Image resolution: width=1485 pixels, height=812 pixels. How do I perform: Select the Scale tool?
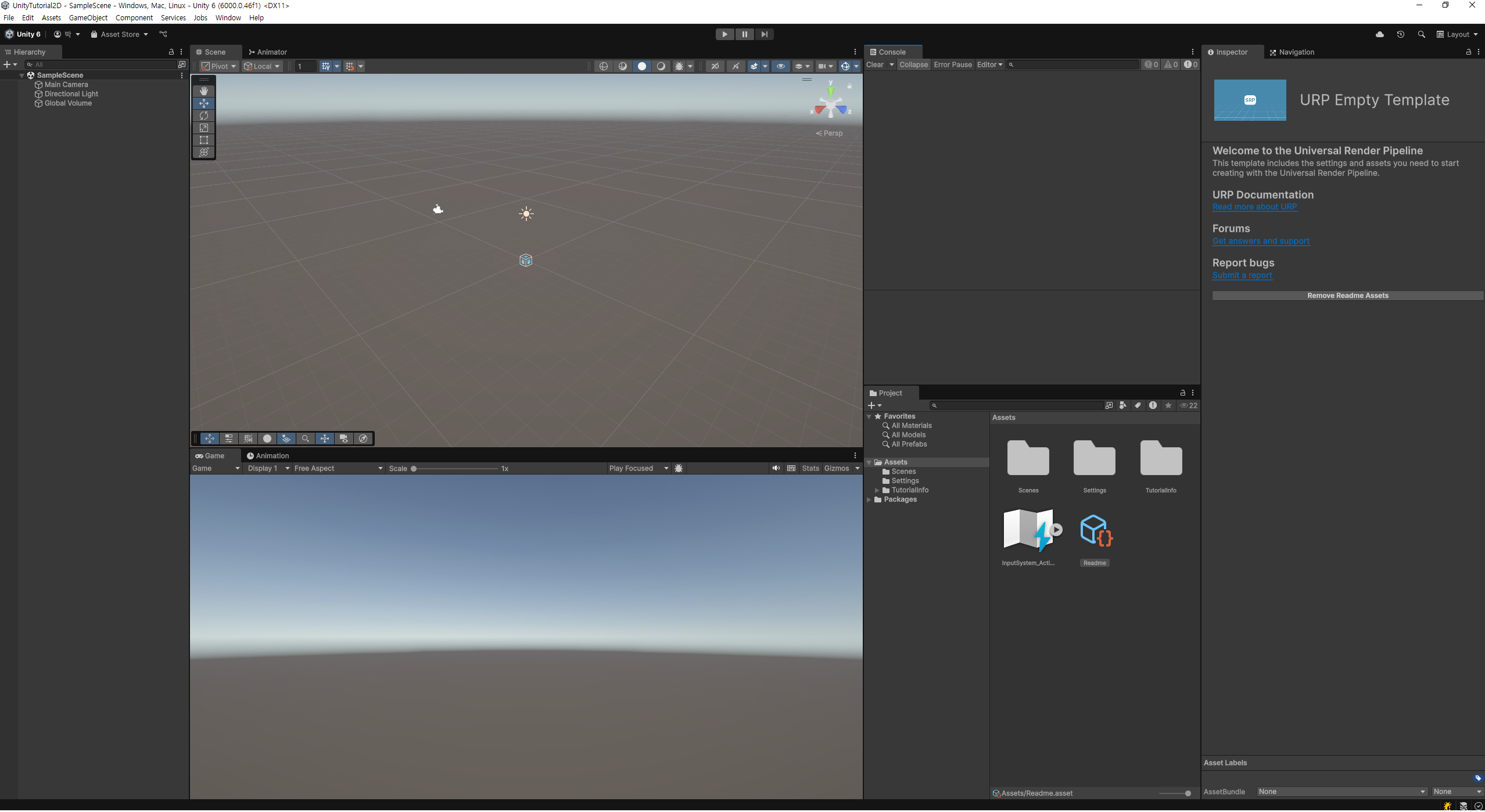click(204, 128)
